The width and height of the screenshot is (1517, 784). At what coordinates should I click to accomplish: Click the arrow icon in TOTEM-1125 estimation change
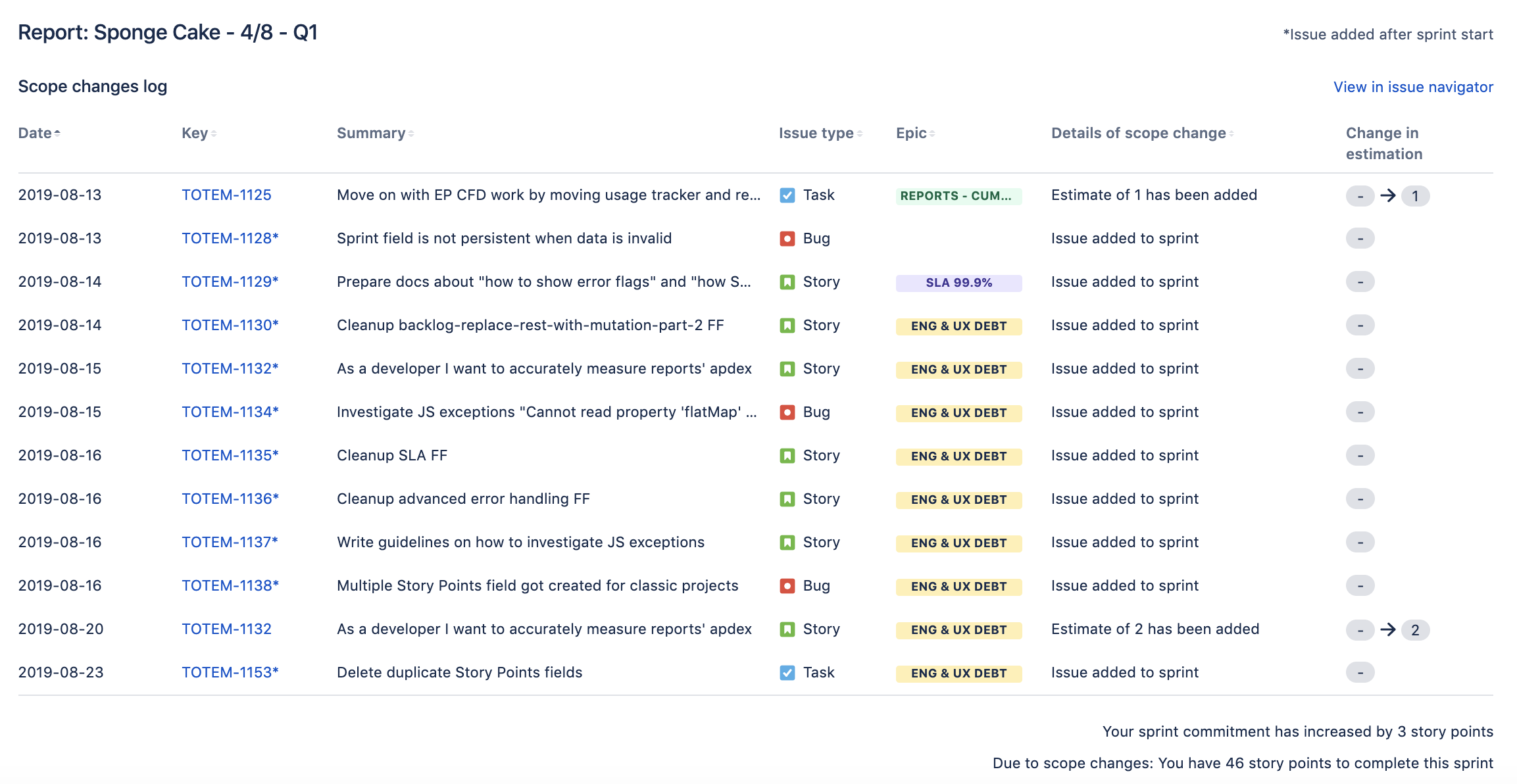[1388, 195]
